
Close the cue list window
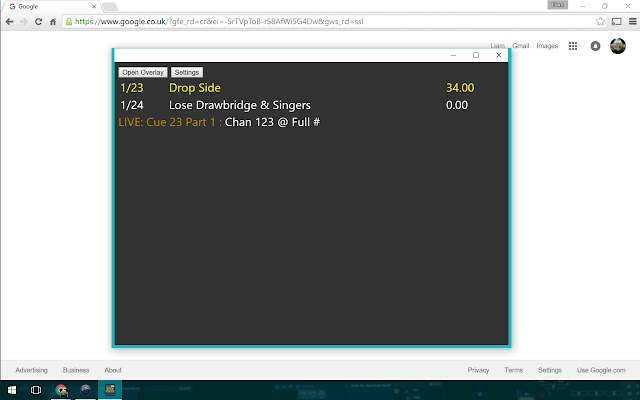[499, 55]
